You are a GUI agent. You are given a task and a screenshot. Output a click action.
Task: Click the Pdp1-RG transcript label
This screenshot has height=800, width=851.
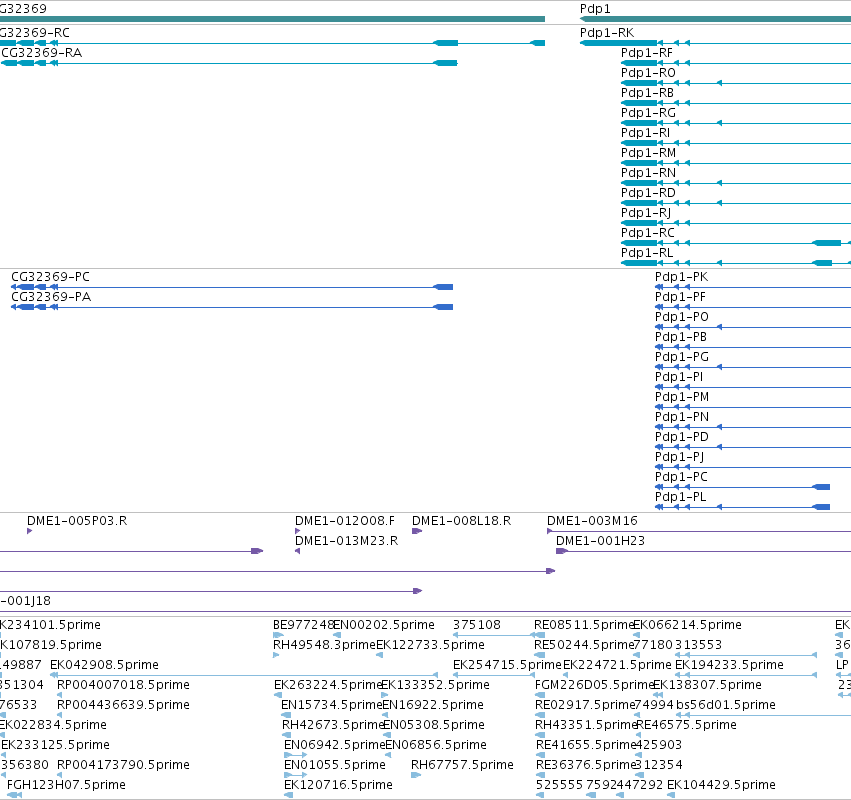(648, 113)
